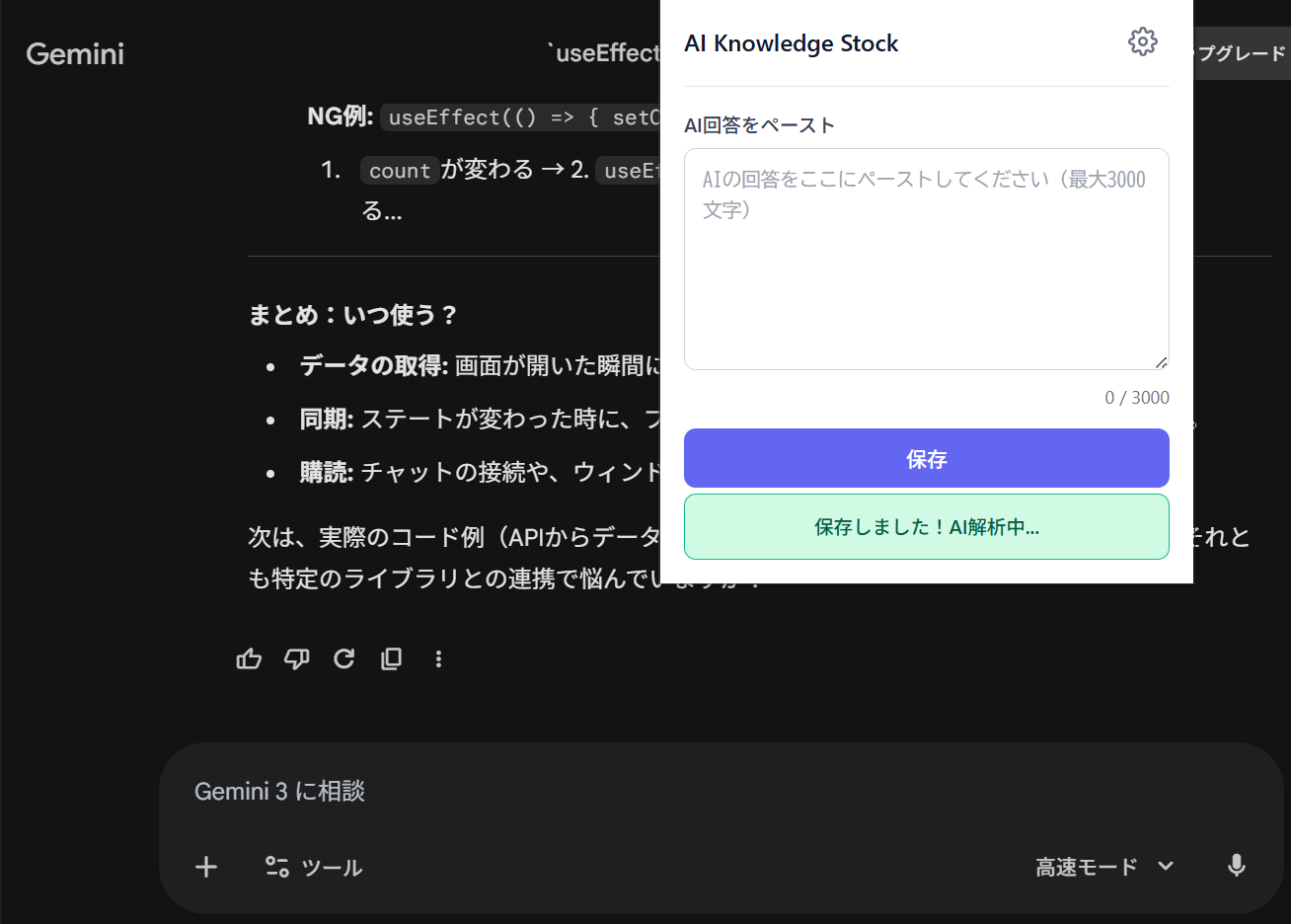Start voice input with the microphone icon
1291x924 pixels.
pos(1236,866)
